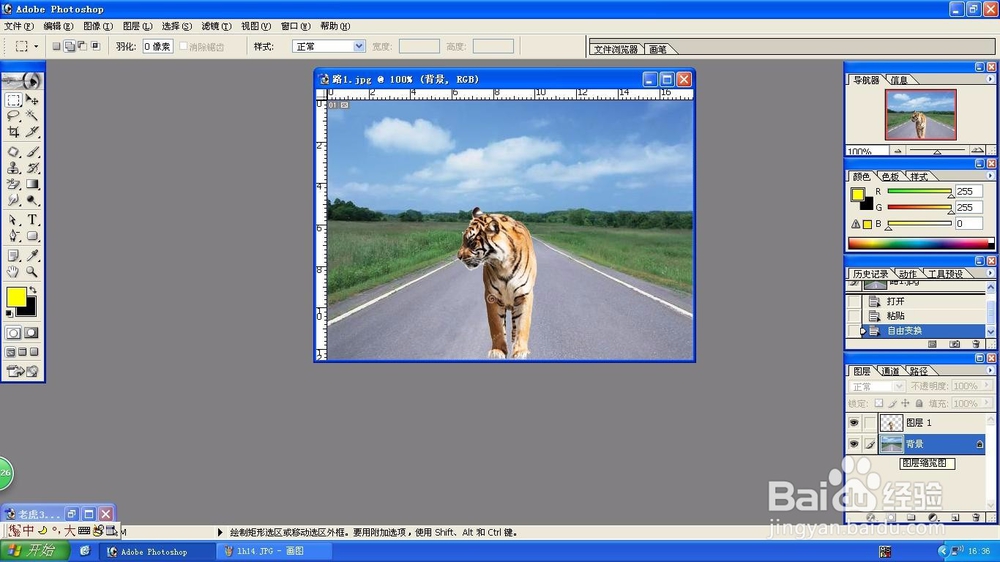Screen dimensions: 1000x562
Task: Click intersect with selection icon
Action: (96, 46)
